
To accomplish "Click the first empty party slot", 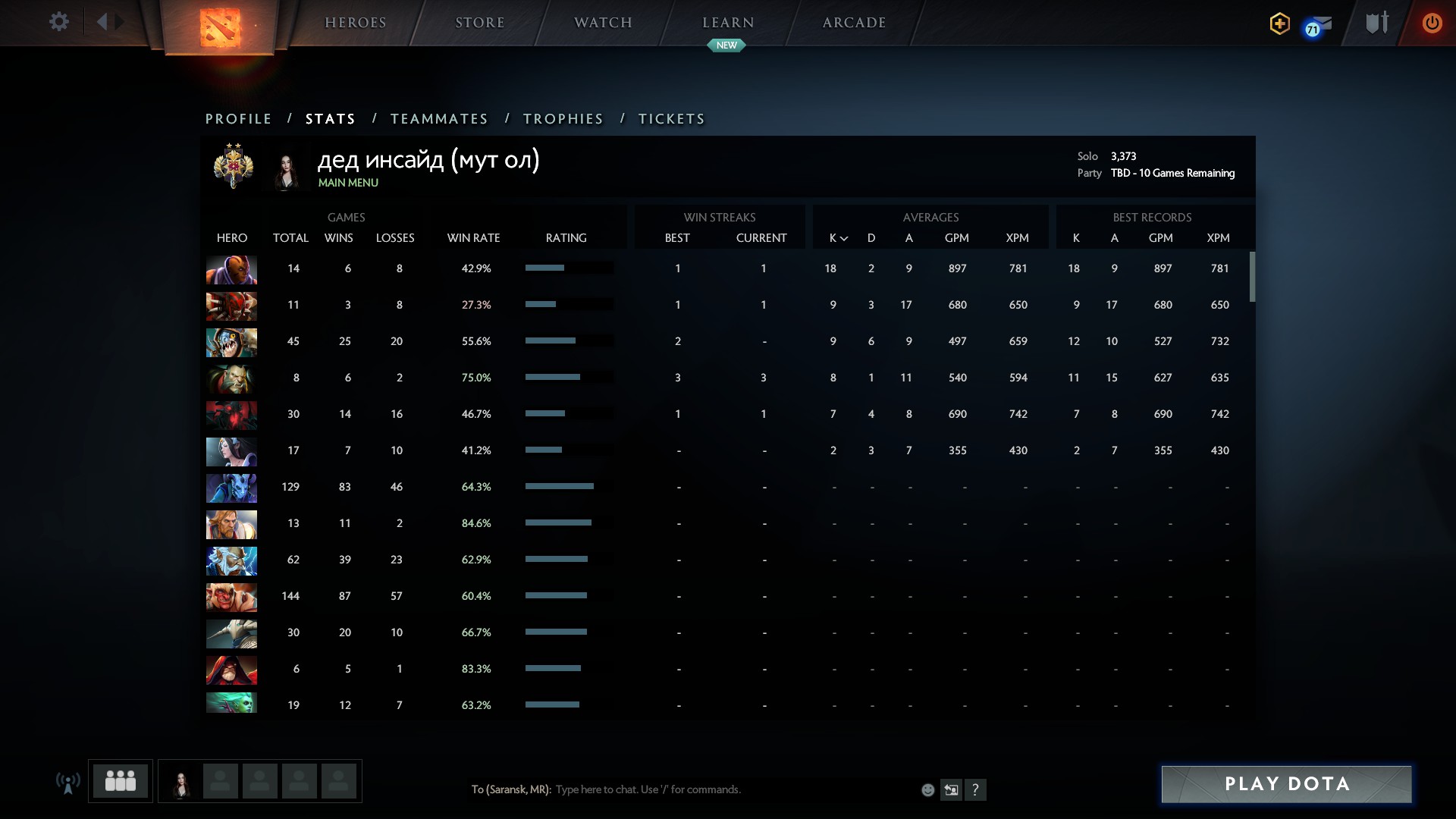I will (x=220, y=781).
